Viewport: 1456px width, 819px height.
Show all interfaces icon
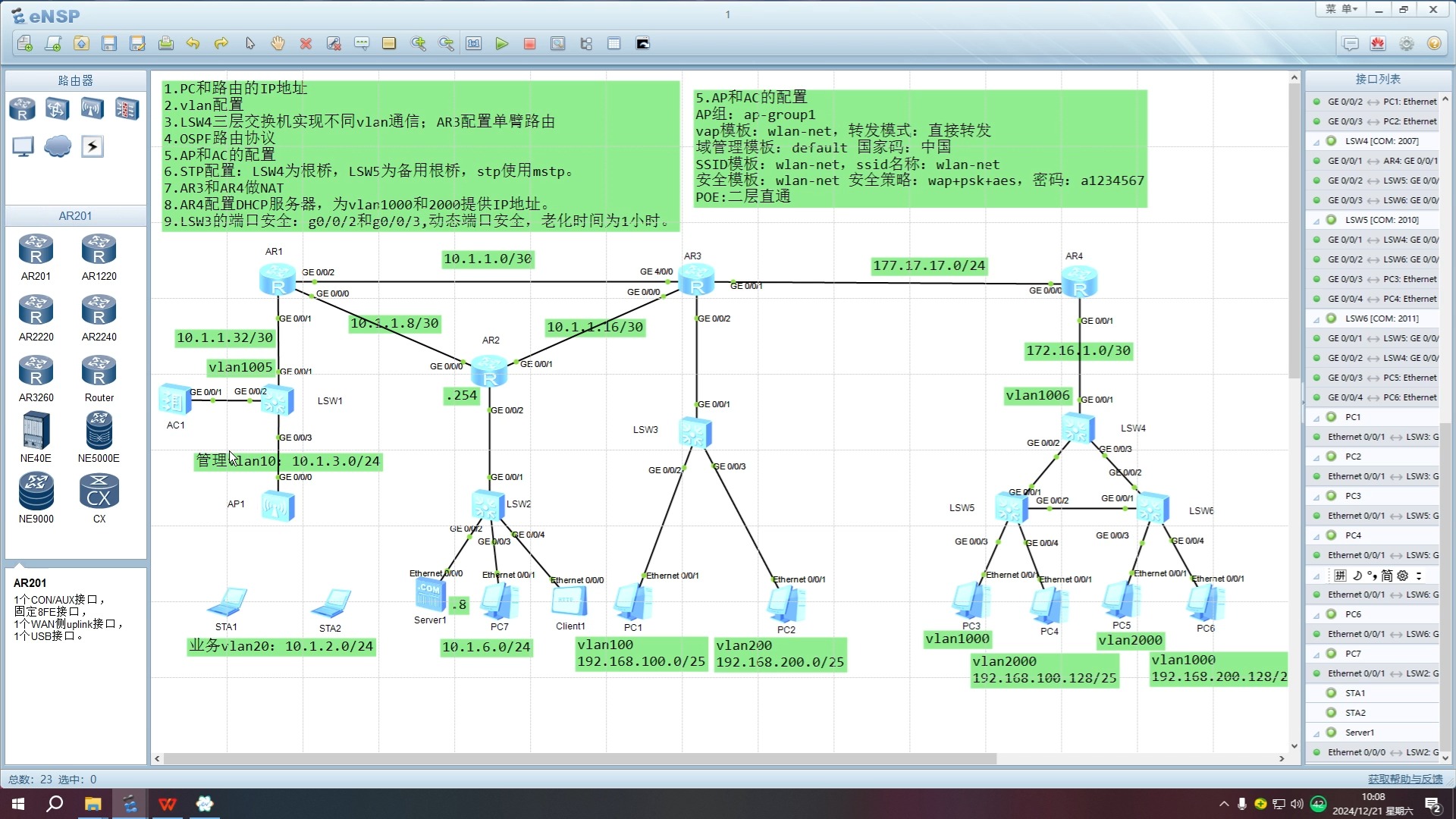click(585, 43)
